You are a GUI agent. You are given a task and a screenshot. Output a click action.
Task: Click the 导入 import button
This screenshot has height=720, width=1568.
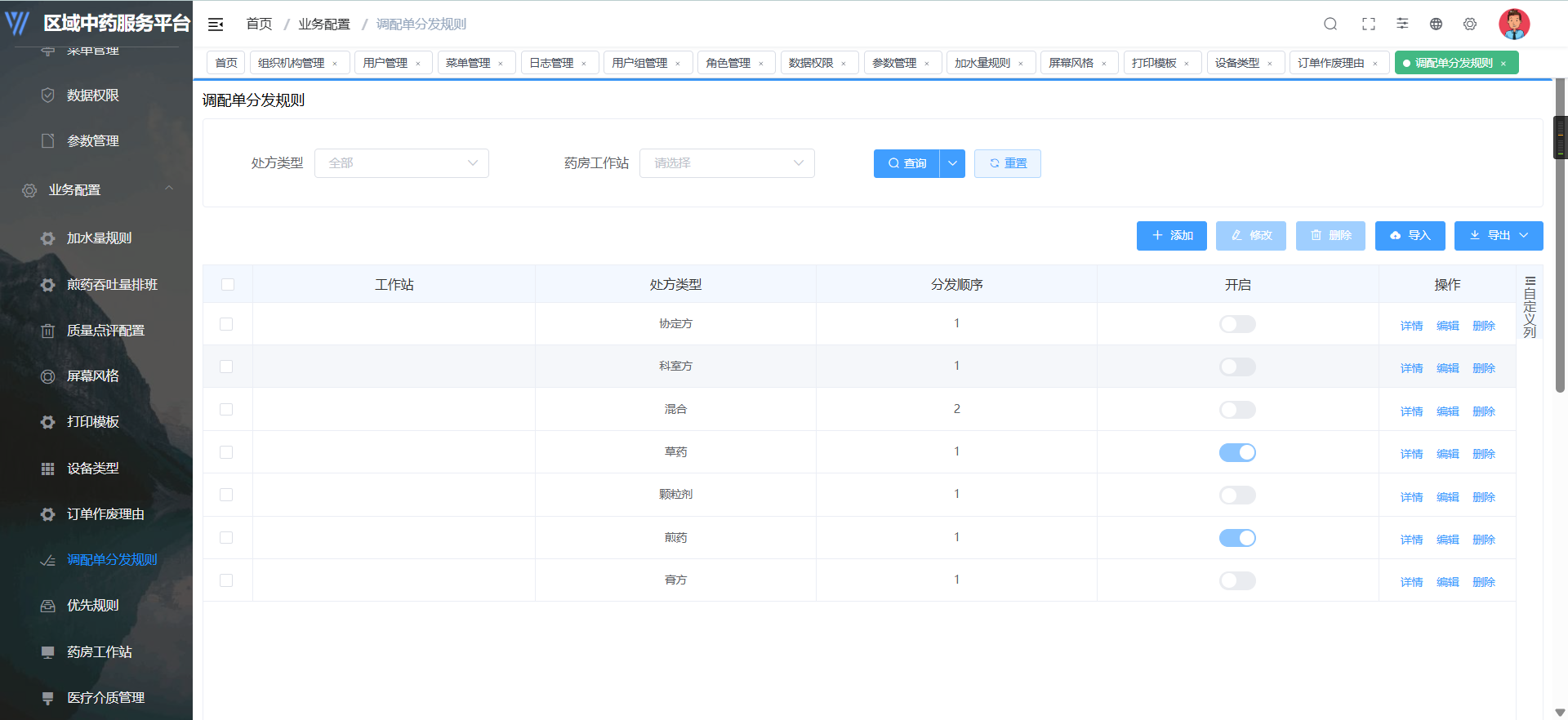pyautogui.click(x=1410, y=235)
